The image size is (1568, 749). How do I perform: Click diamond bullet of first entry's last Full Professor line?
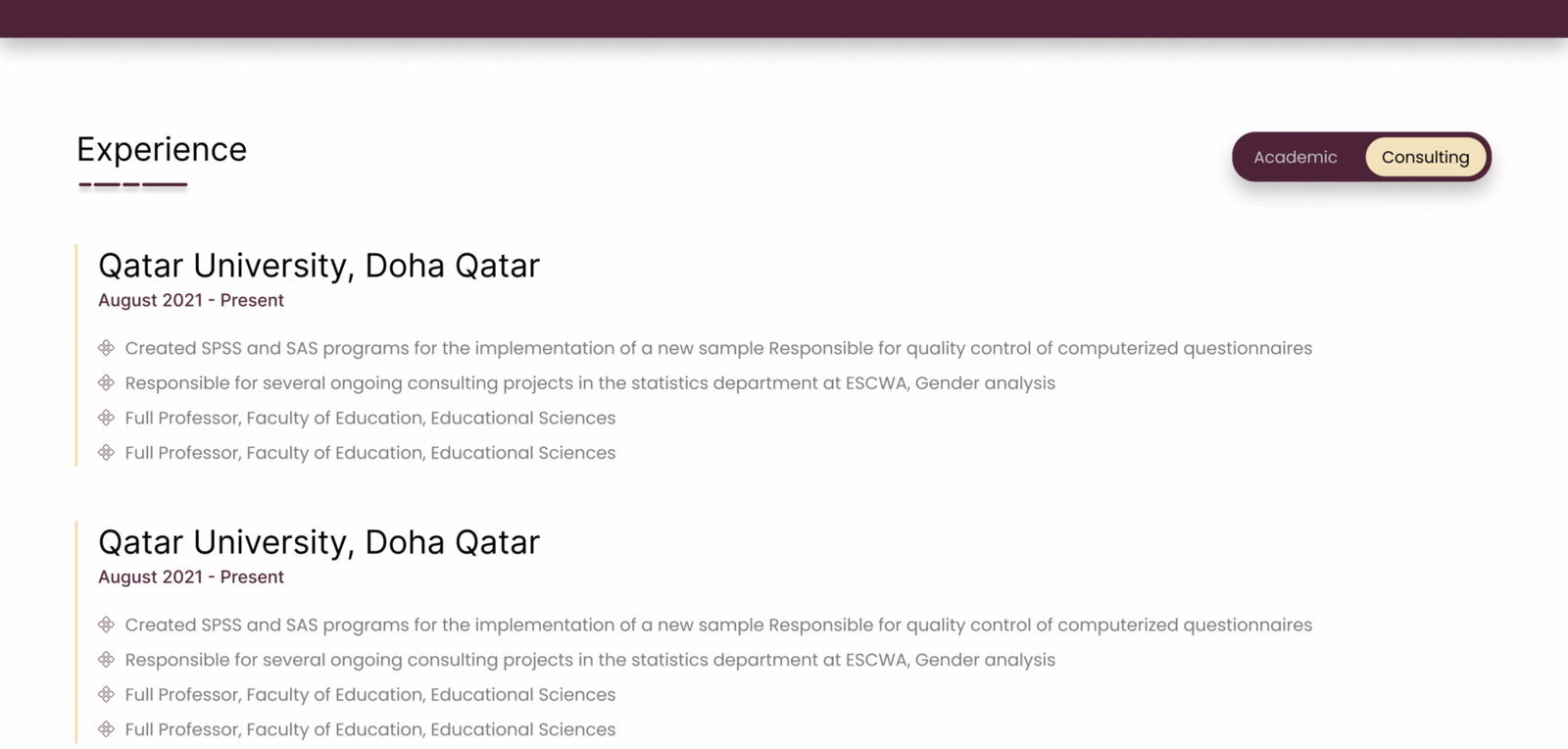(106, 452)
